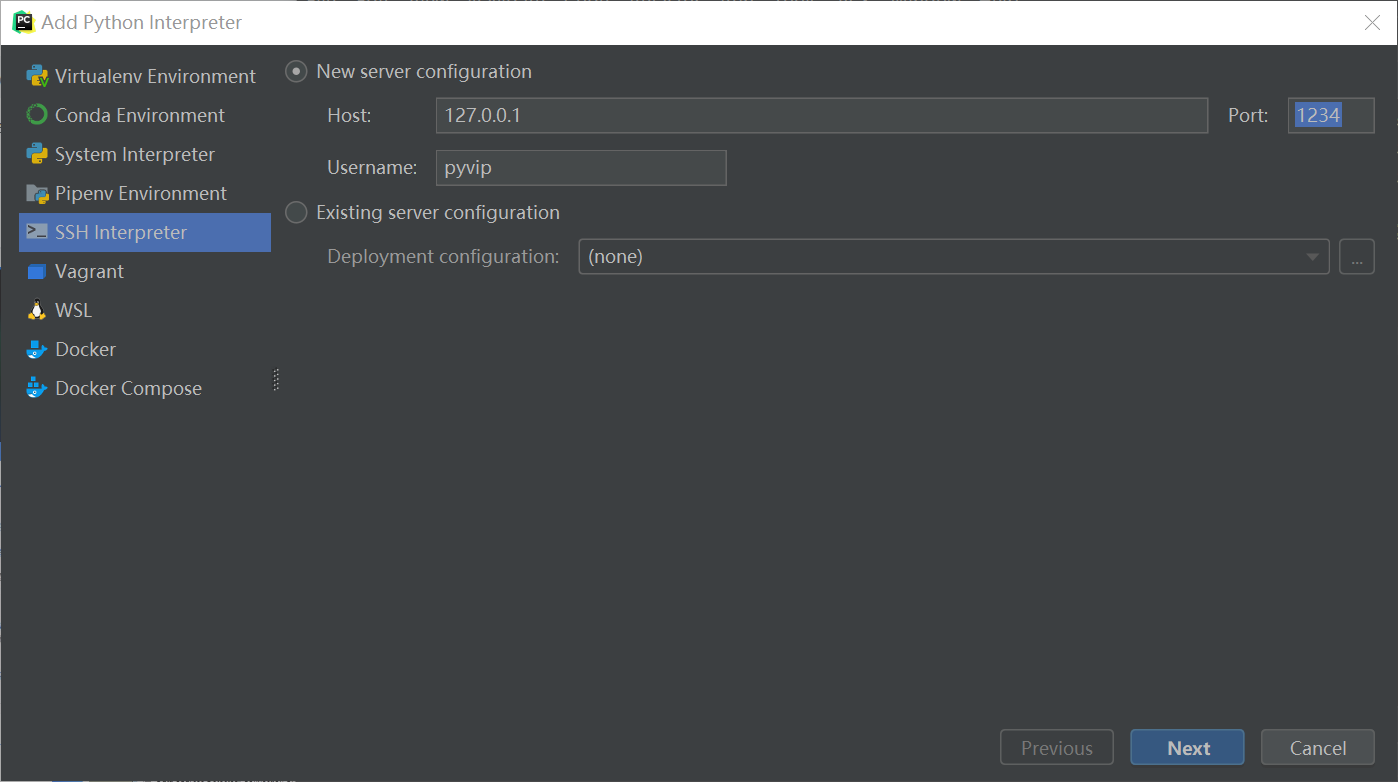Focus the Port input field

1331,116
